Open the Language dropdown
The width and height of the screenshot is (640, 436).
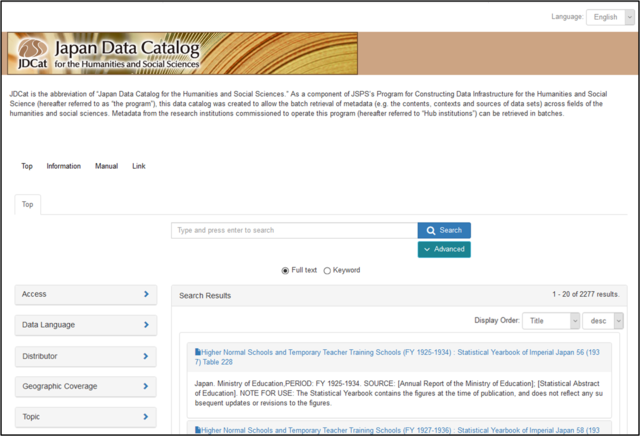click(x=610, y=17)
